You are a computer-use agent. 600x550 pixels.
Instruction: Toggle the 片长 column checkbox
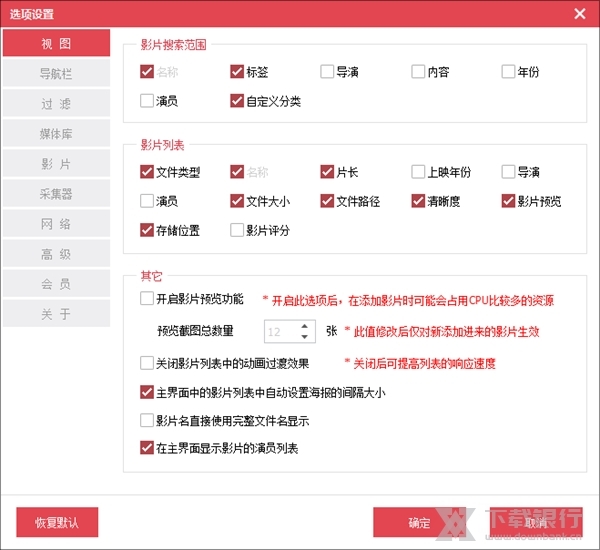327,172
